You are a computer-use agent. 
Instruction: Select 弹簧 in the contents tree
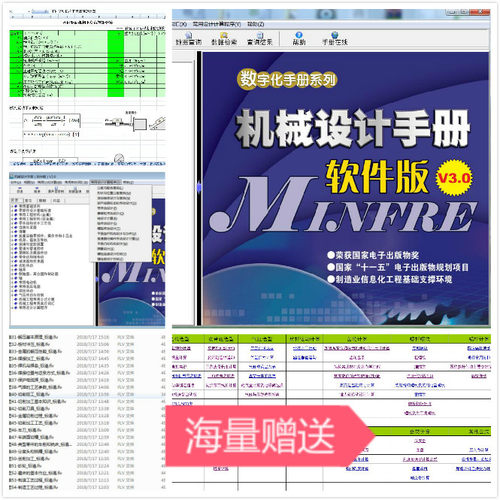click(22, 232)
